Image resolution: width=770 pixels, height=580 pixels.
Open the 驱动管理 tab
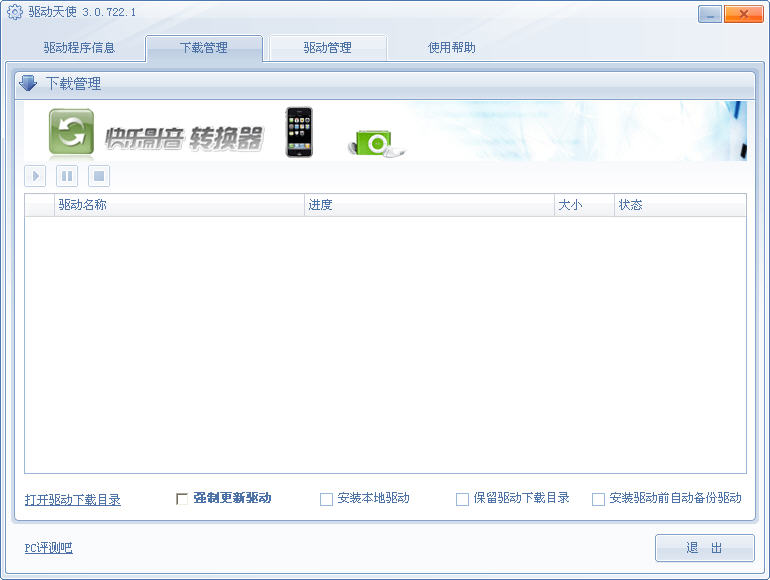[x=327, y=48]
